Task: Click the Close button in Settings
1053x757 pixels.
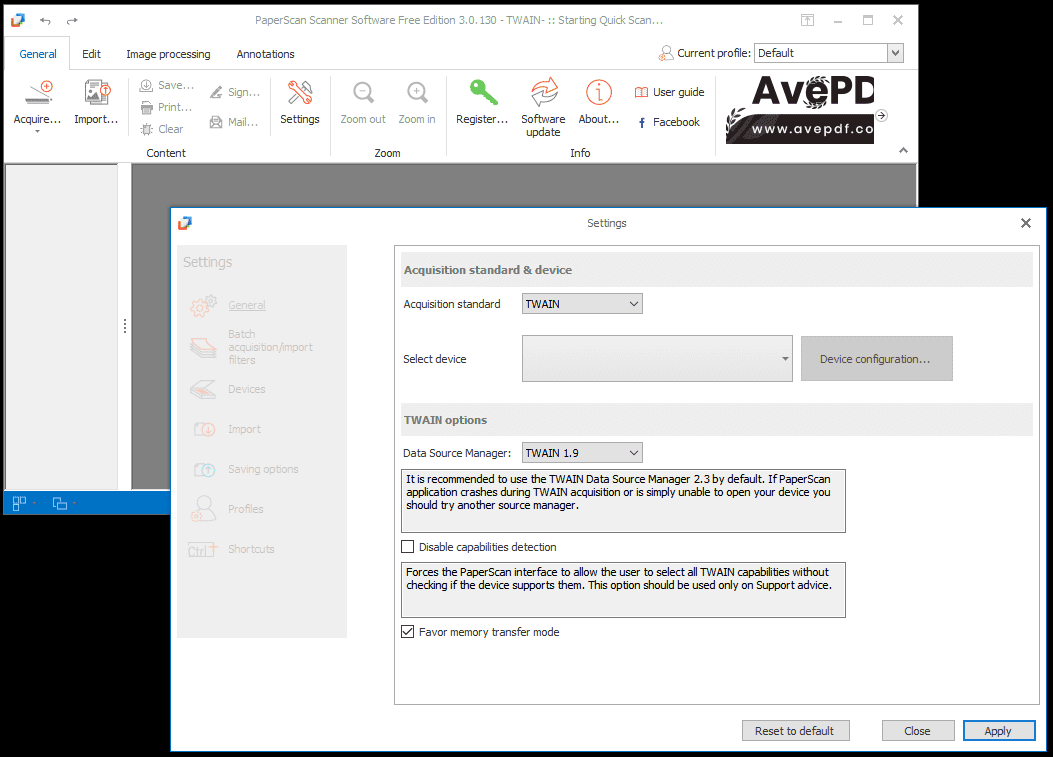Action: (917, 731)
